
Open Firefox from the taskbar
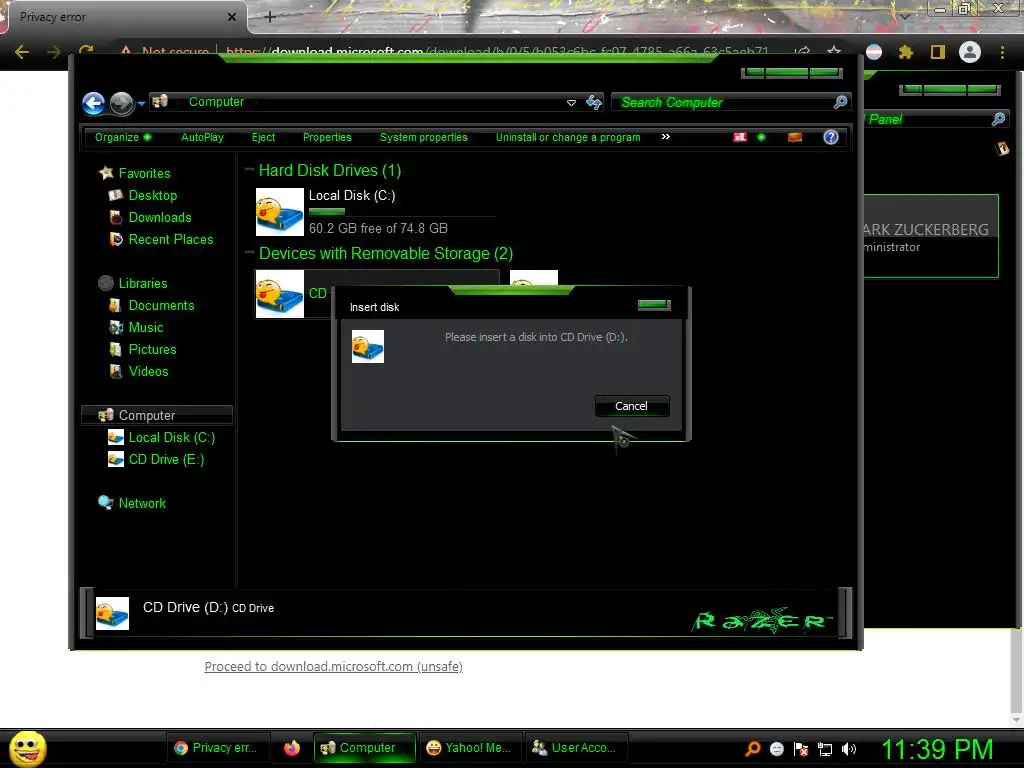(x=292, y=748)
